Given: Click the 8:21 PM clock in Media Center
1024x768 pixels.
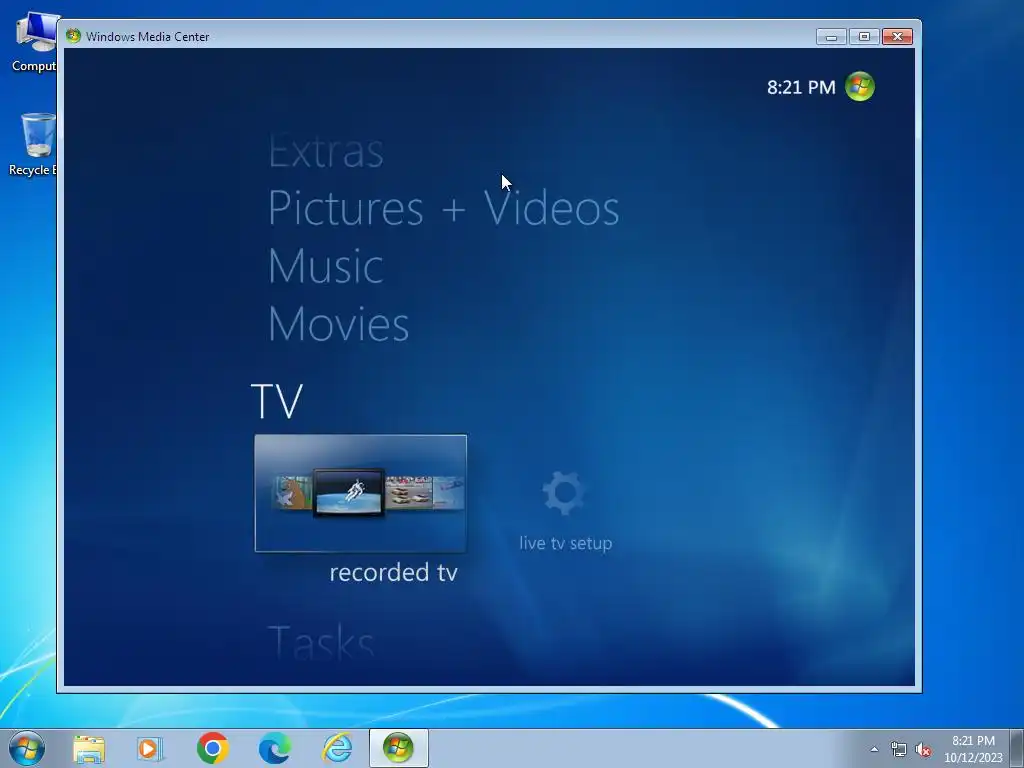Looking at the screenshot, I should tap(801, 87).
